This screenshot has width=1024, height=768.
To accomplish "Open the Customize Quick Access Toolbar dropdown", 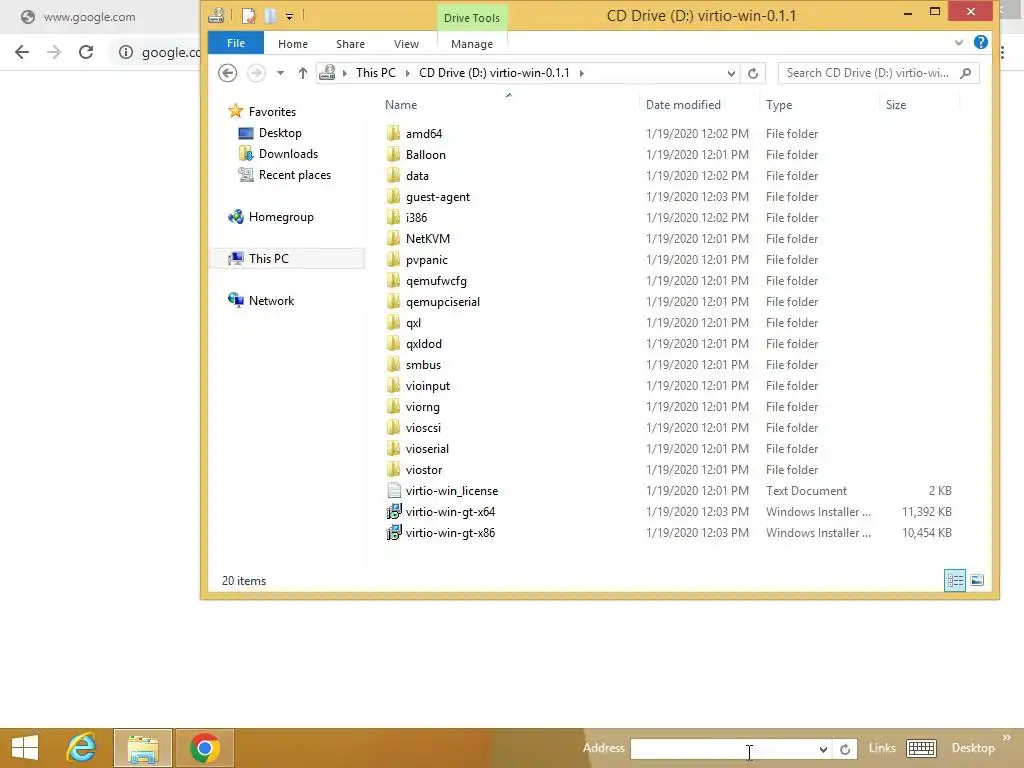I will pyautogui.click(x=289, y=16).
